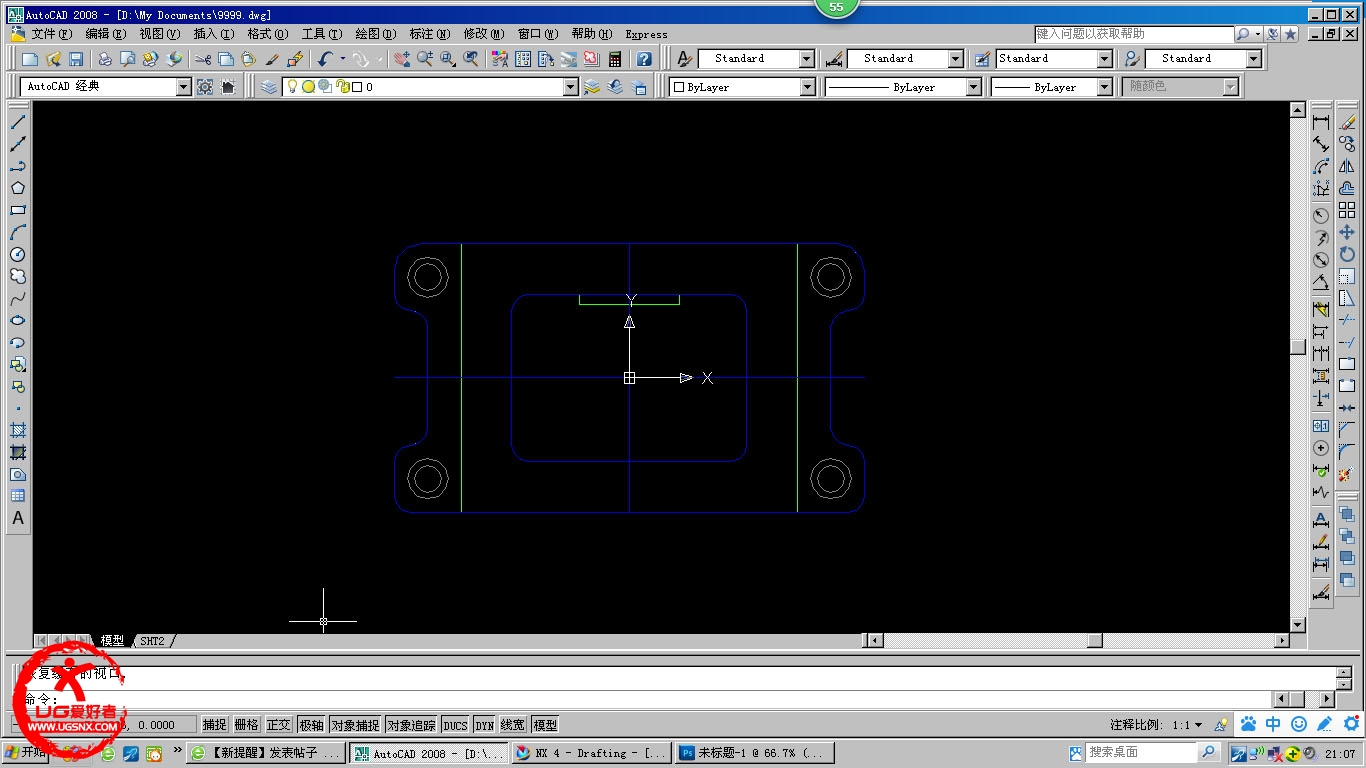Image resolution: width=1366 pixels, height=768 pixels.
Task: Select the Polyline tool
Action: pyautogui.click(x=18, y=166)
